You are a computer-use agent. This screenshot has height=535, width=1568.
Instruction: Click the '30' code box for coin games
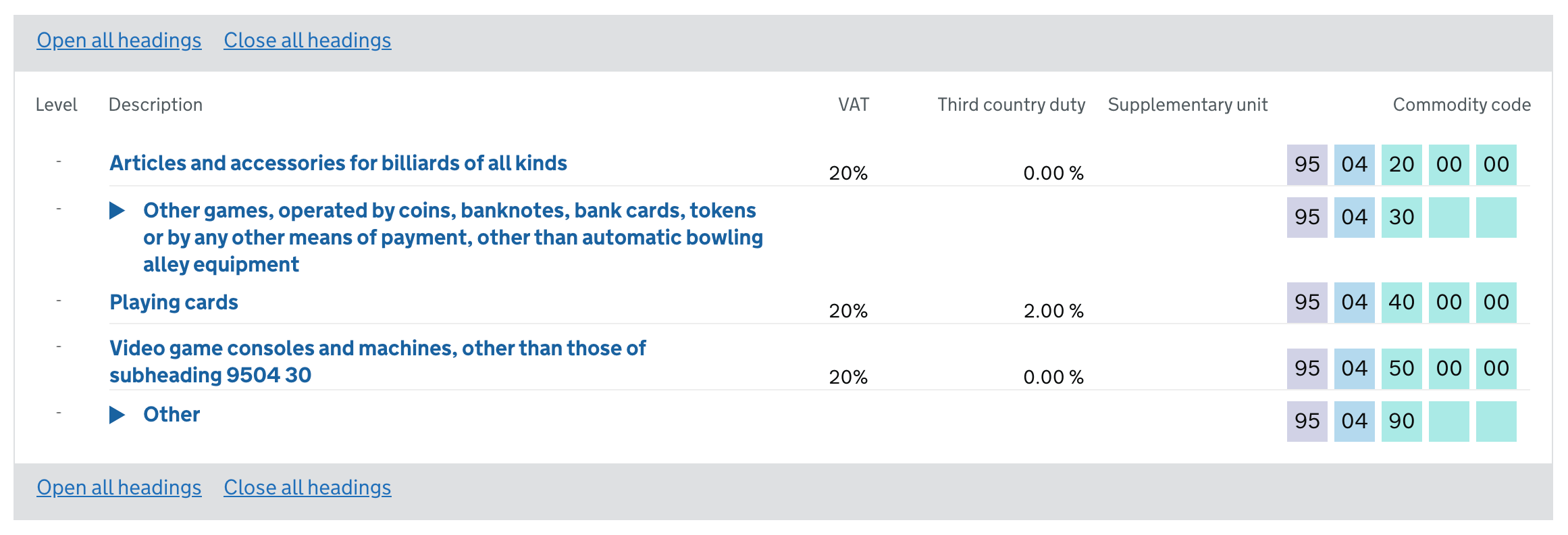click(x=1401, y=218)
